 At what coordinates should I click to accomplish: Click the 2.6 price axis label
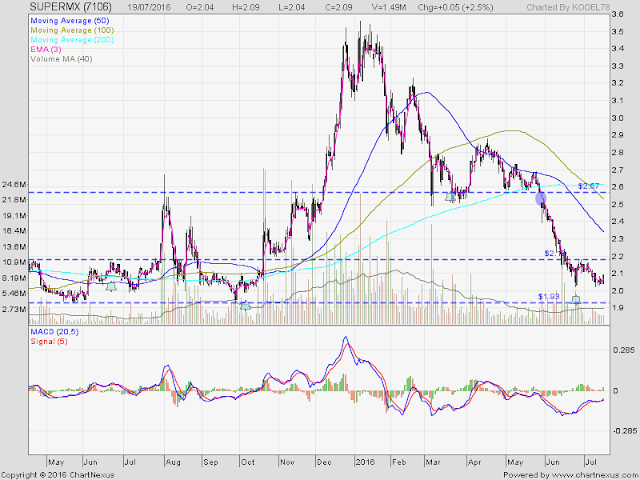[618, 187]
